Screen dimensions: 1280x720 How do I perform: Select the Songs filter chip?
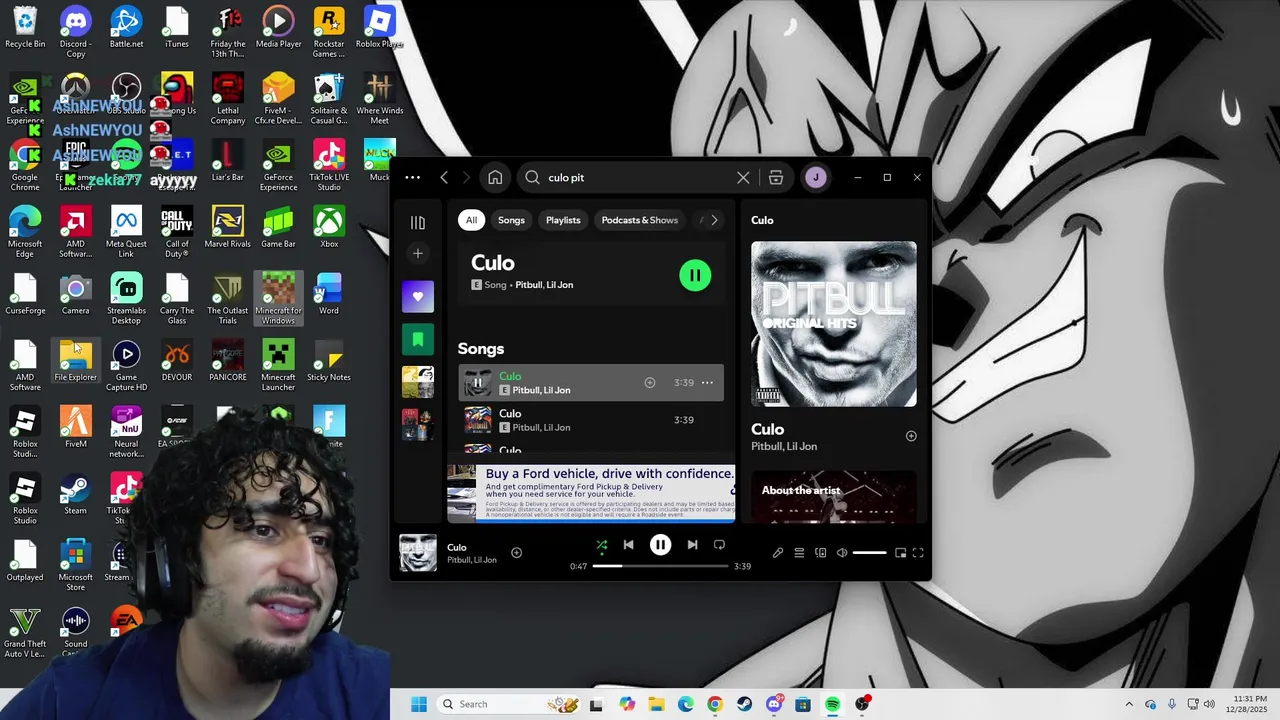coord(511,220)
